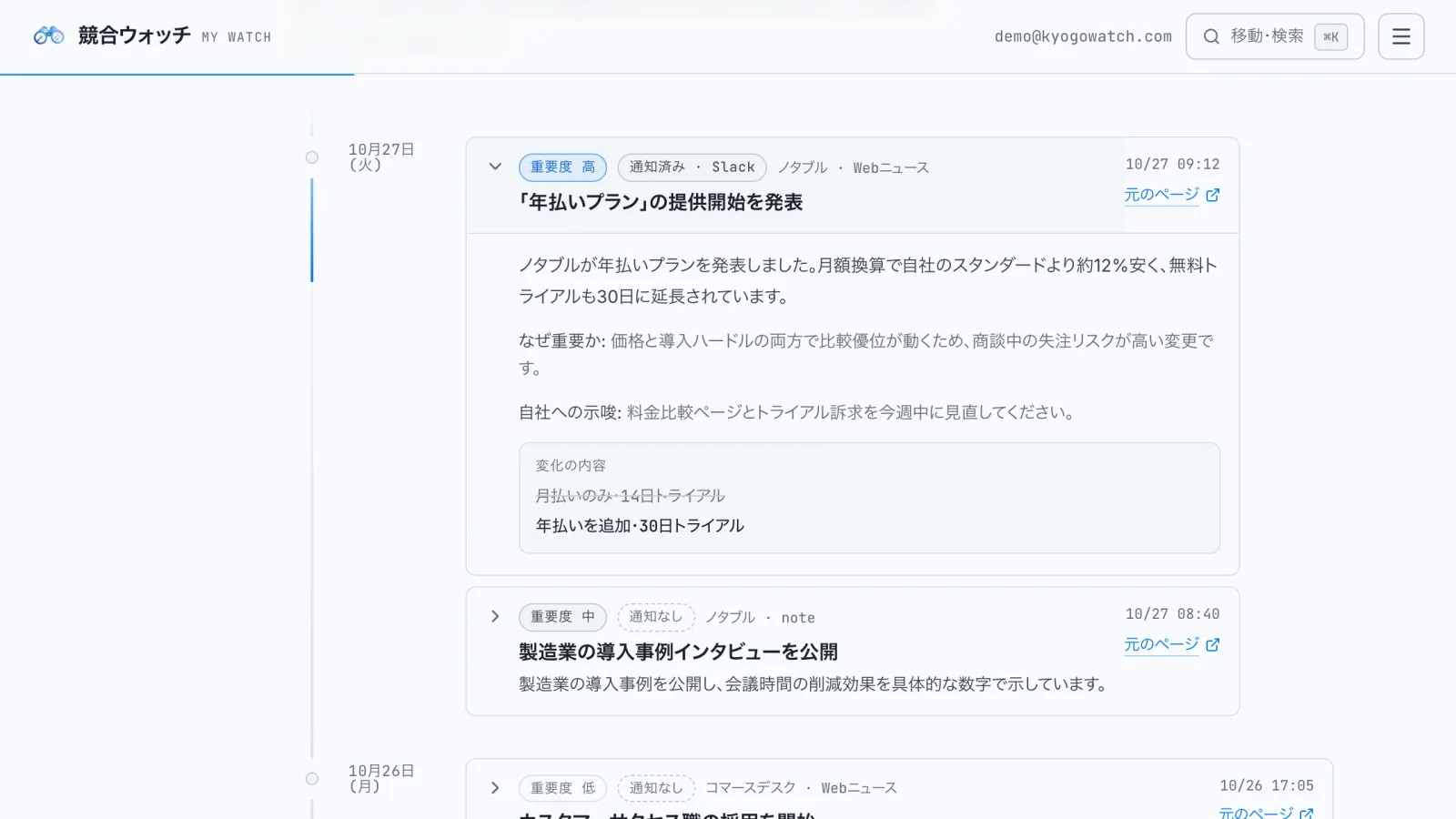Click the 通知済み・Slack badge
1456x819 pixels.
click(692, 167)
